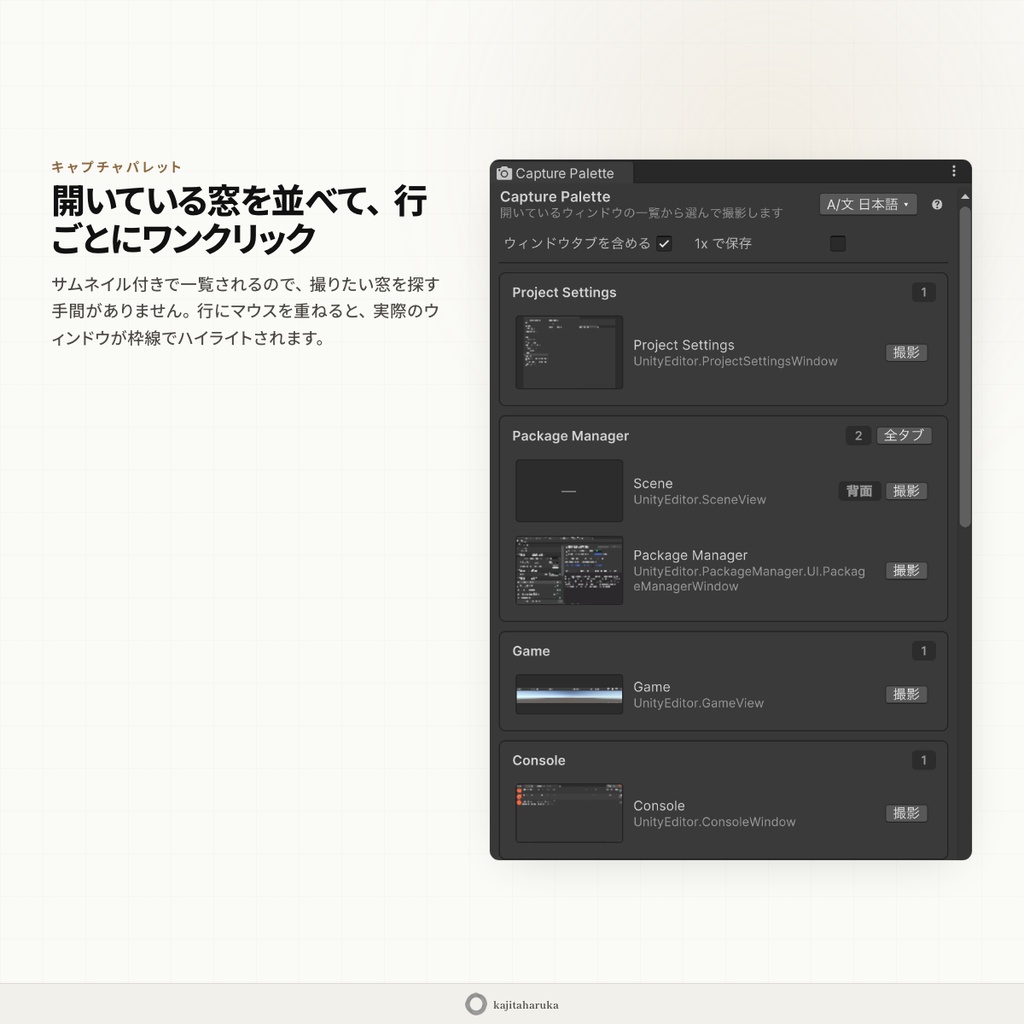Click 撮影 button for Project Settings row
The height and width of the screenshot is (1024, 1024).
click(906, 353)
